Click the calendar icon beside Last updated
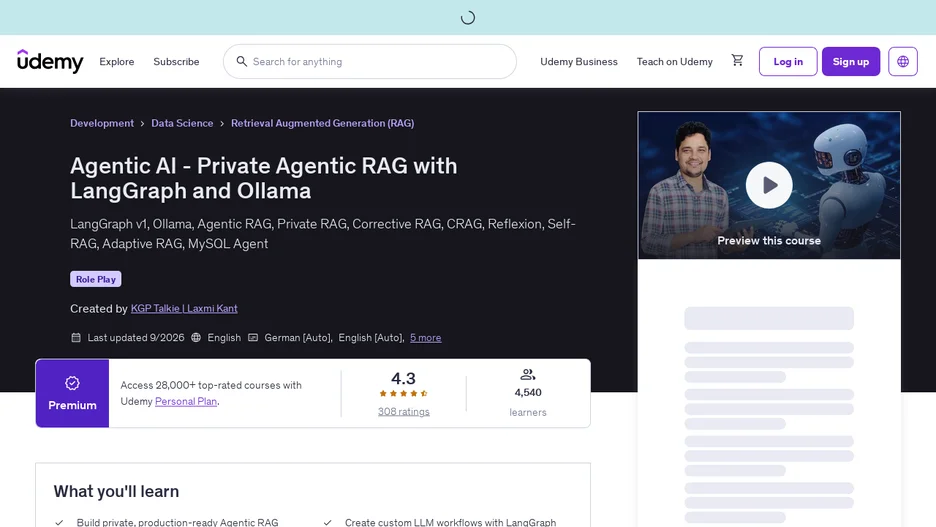Screen dimensions: 936x527 76,338
